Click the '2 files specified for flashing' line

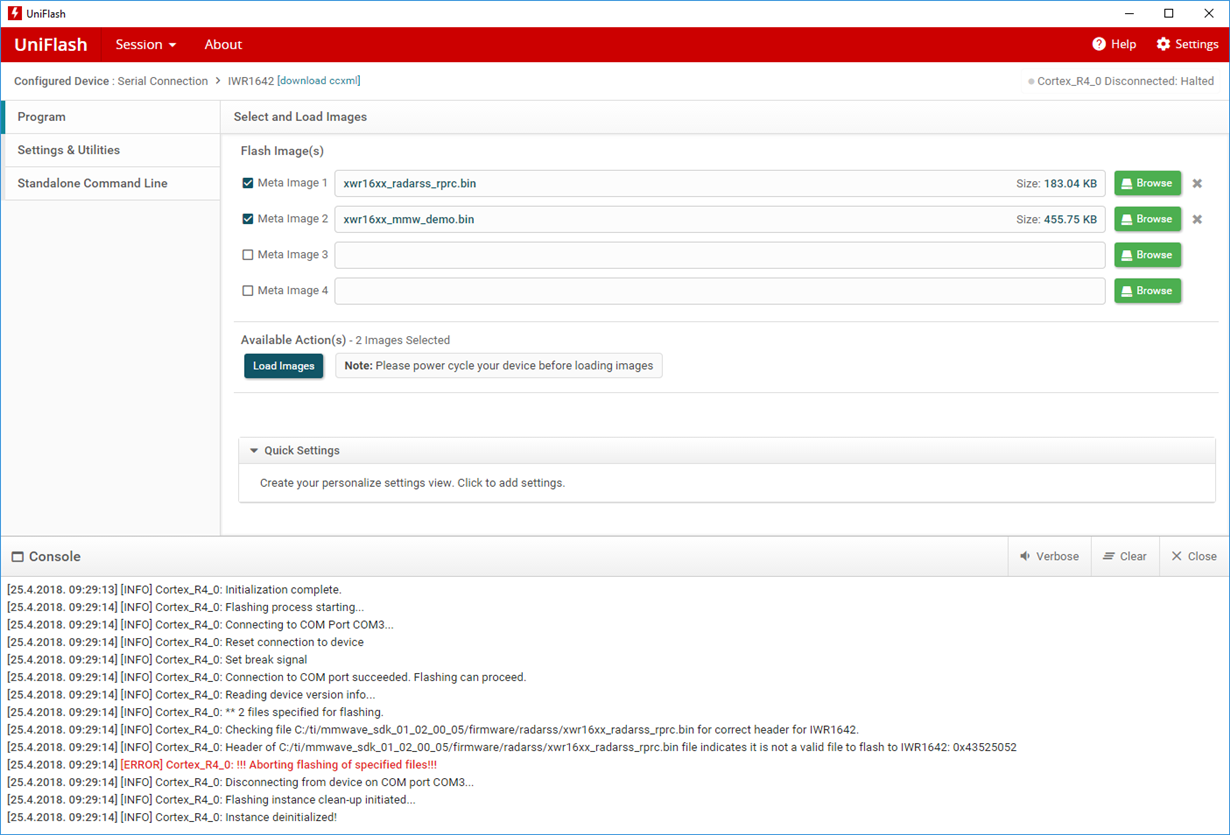(x=195, y=712)
